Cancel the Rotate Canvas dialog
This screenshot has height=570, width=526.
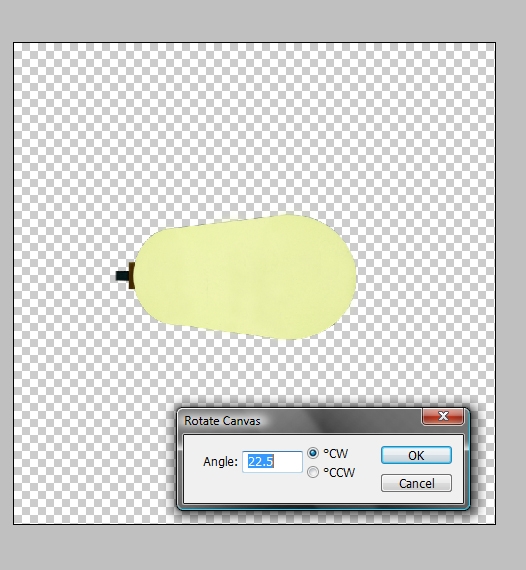(416, 483)
